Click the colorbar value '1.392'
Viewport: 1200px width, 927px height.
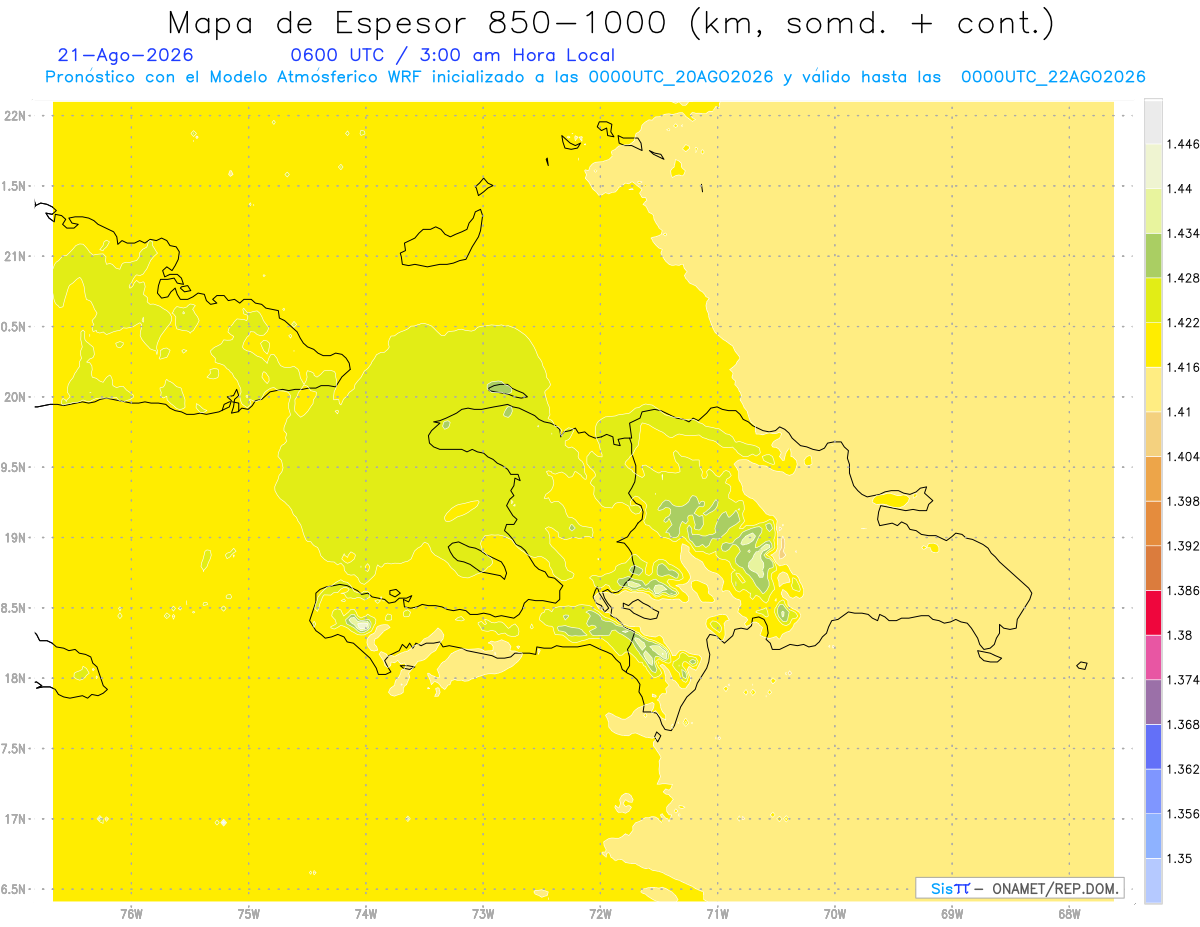pyautogui.click(x=1182, y=546)
